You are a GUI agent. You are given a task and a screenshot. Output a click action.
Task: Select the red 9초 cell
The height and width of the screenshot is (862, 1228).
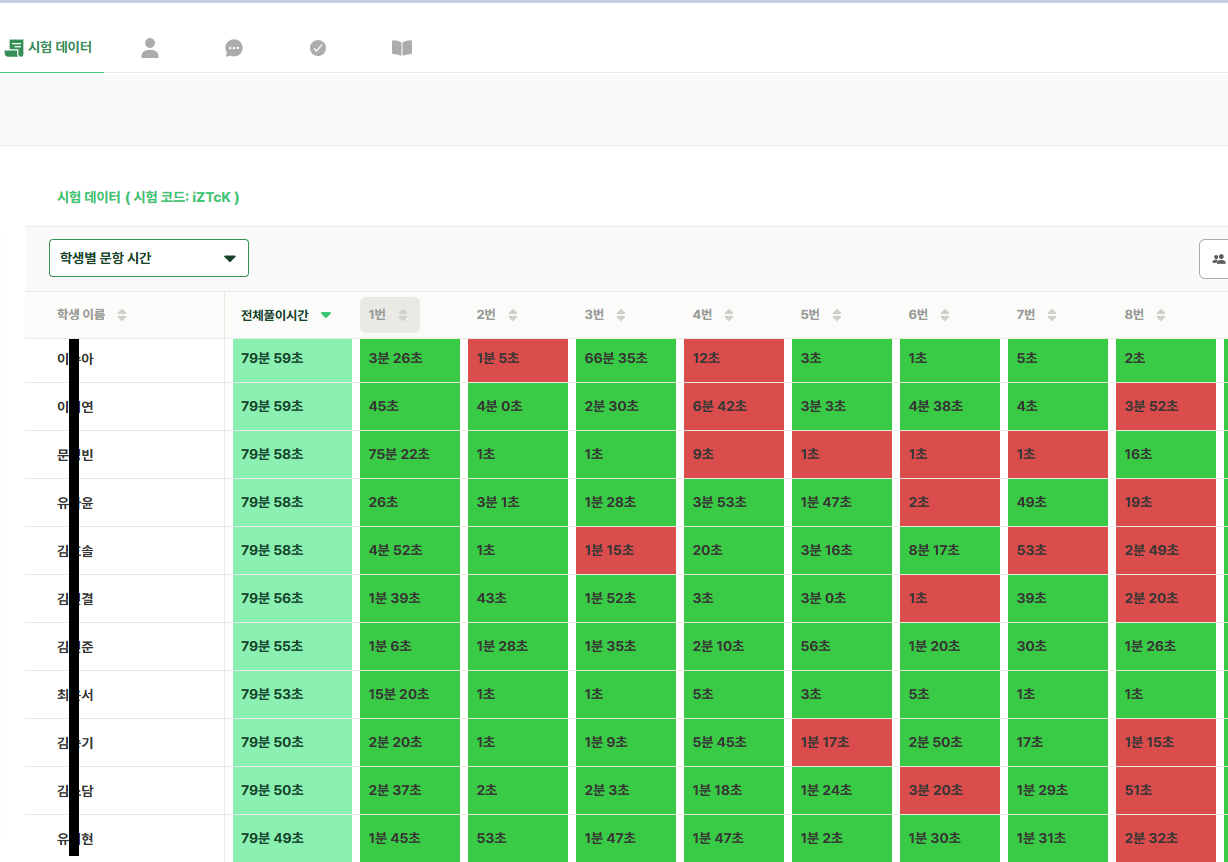pos(734,454)
